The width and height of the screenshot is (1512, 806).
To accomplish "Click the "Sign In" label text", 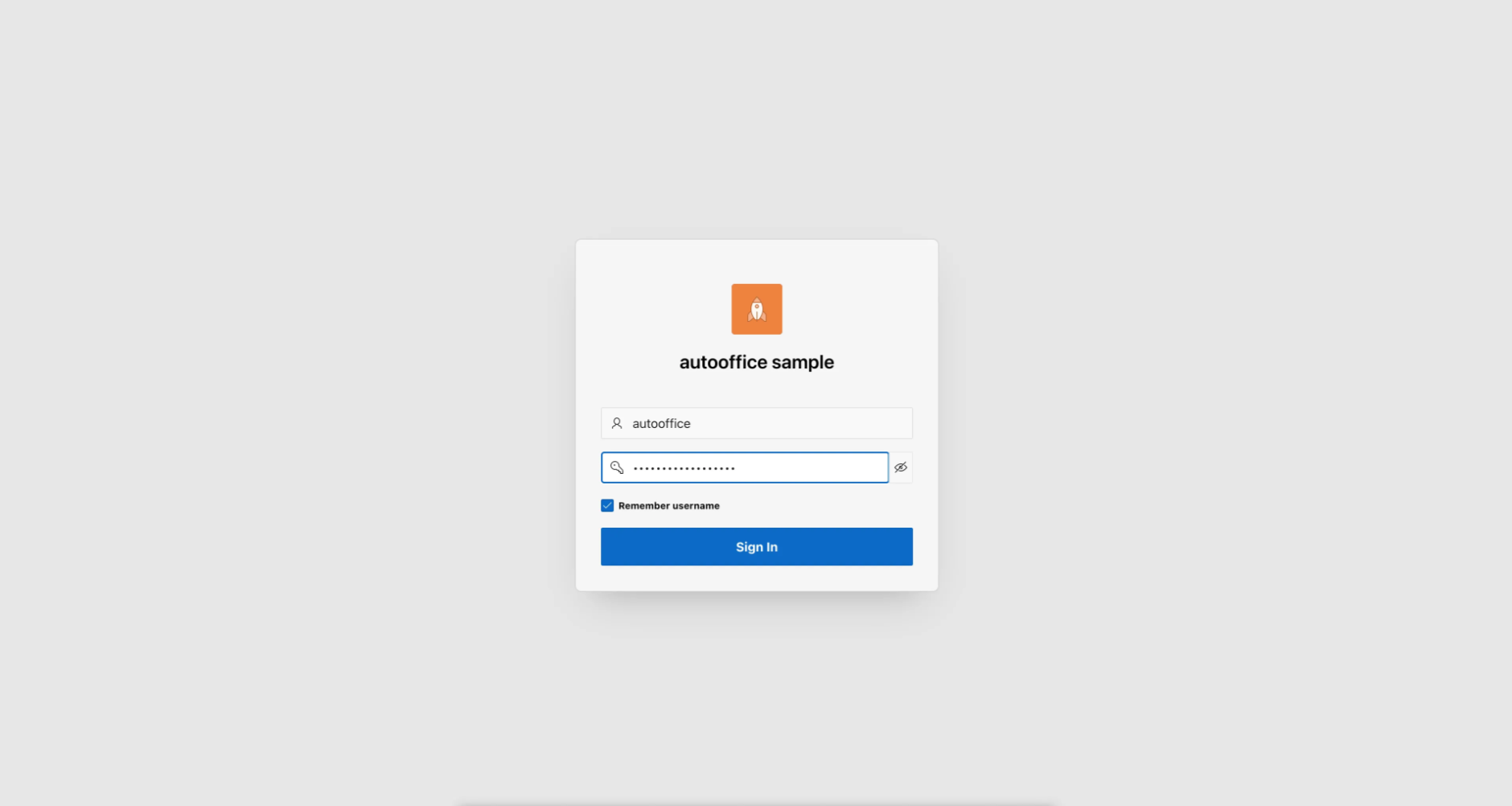I will (x=757, y=547).
